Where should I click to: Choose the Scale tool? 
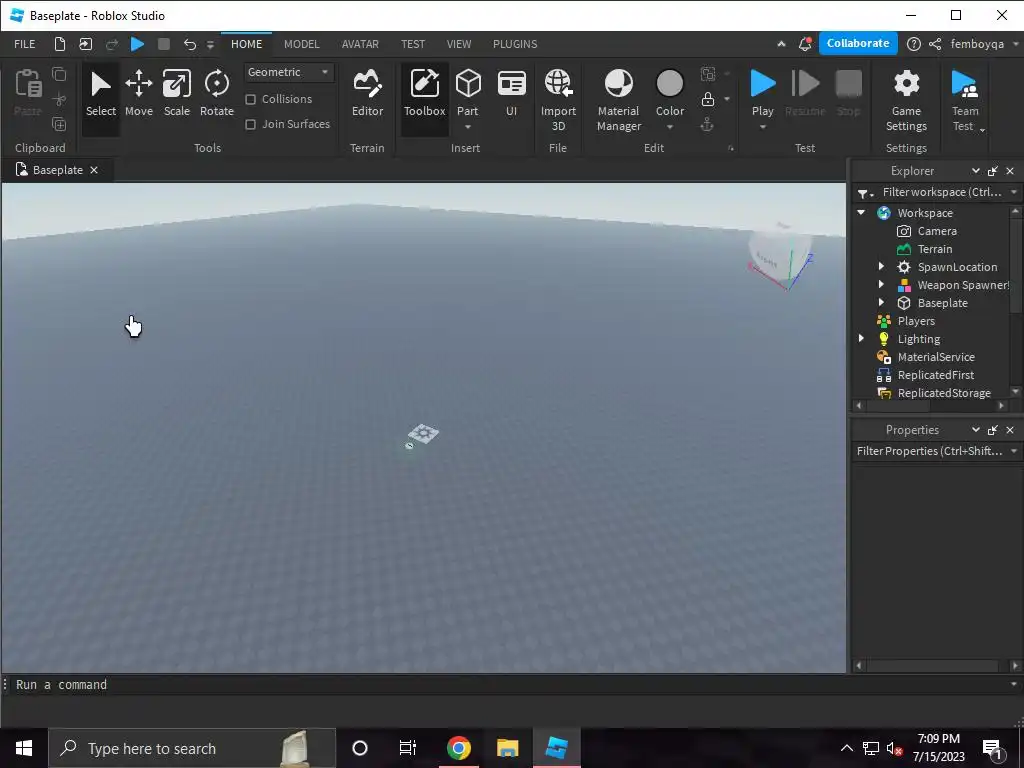point(176,95)
